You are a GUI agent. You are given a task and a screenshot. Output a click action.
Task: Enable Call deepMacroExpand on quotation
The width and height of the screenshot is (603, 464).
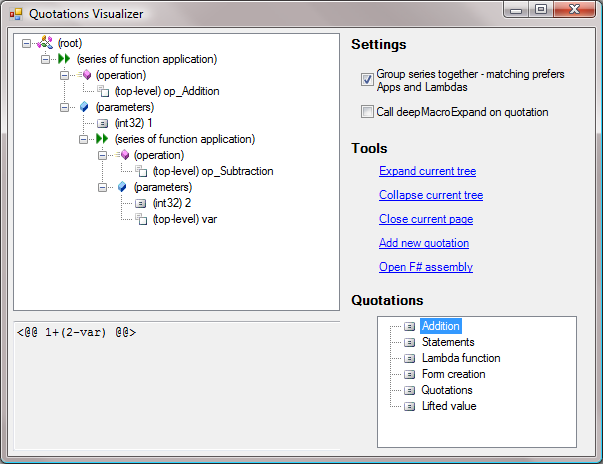pos(367,112)
